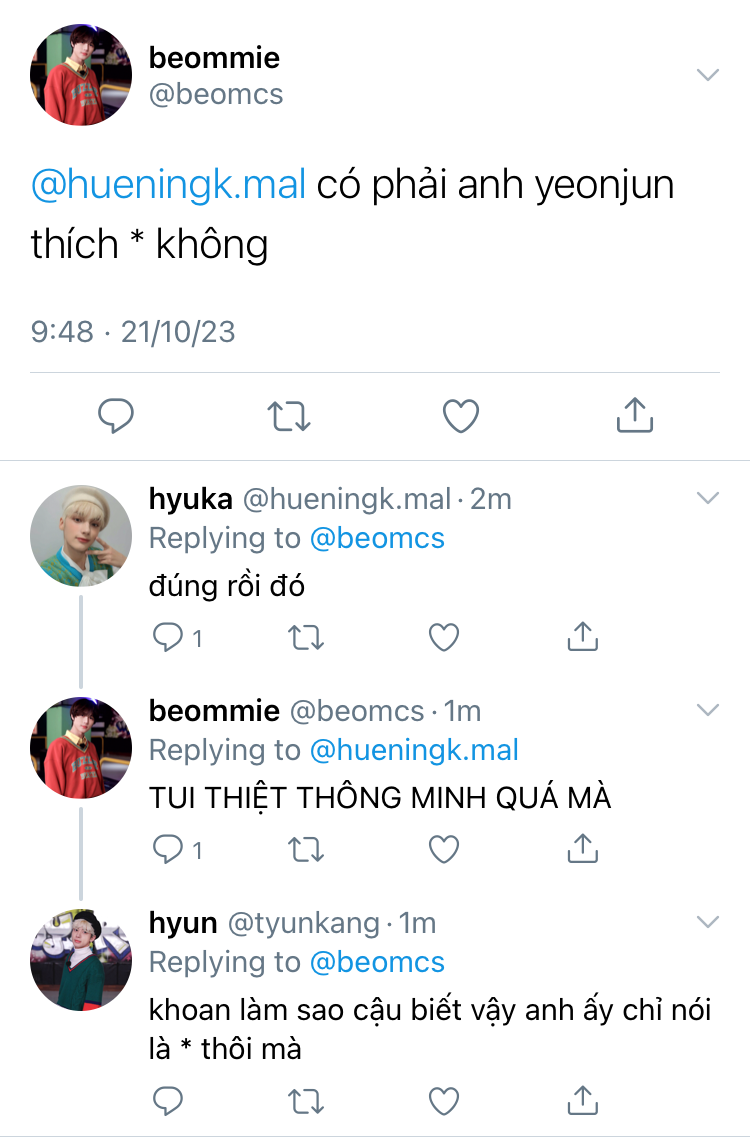The width and height of the screenshot is (750, 1137).
Task: Open the chevron menu on hyun's reply
Action: click(x=707, y=922)
